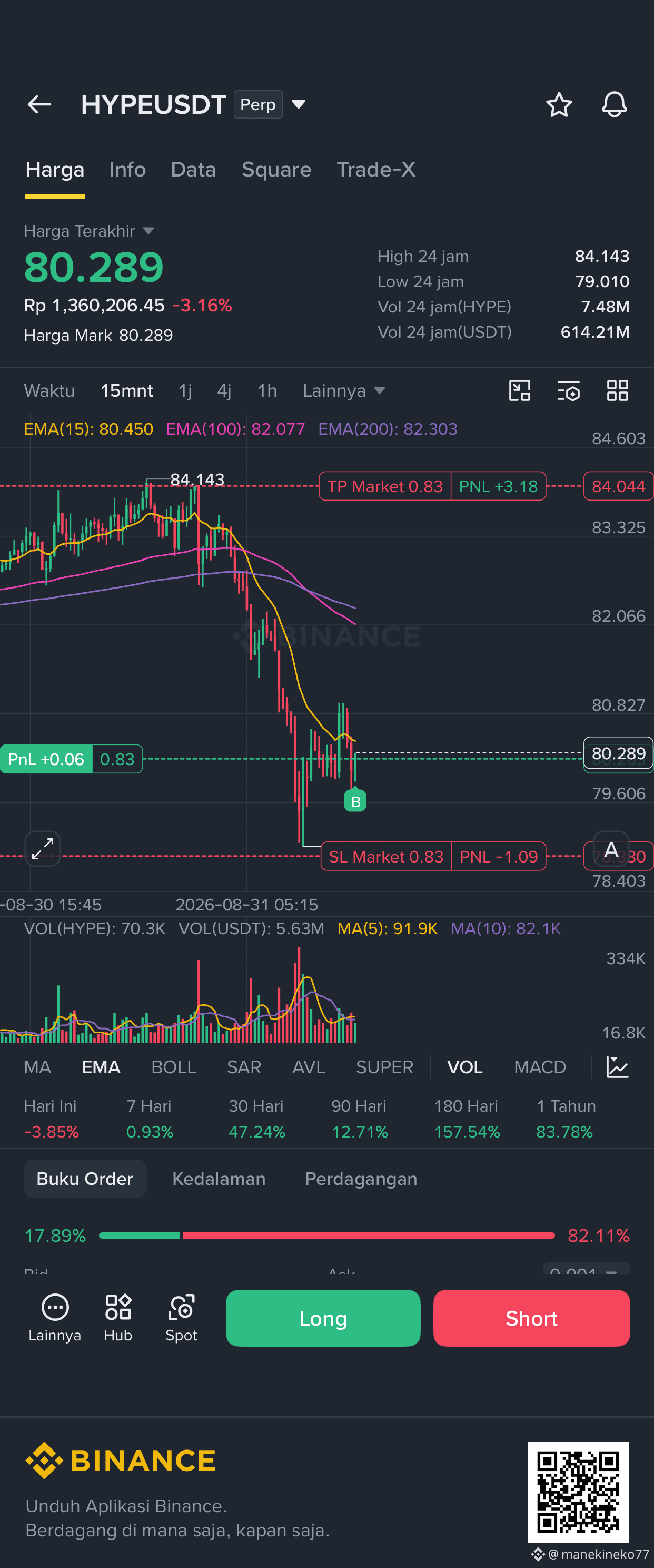Toggle the BOLL indicator

173,1067
